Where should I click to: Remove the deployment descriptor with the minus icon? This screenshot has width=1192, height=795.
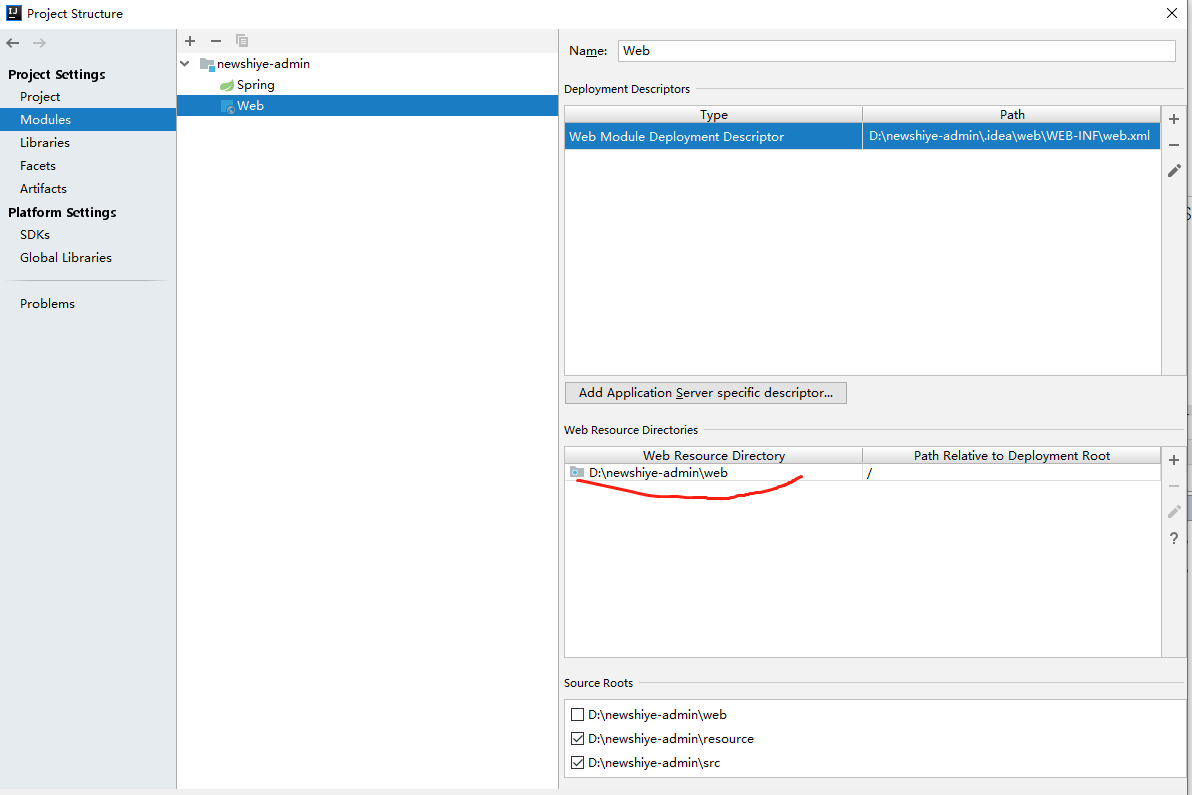tap(1174, 145)
